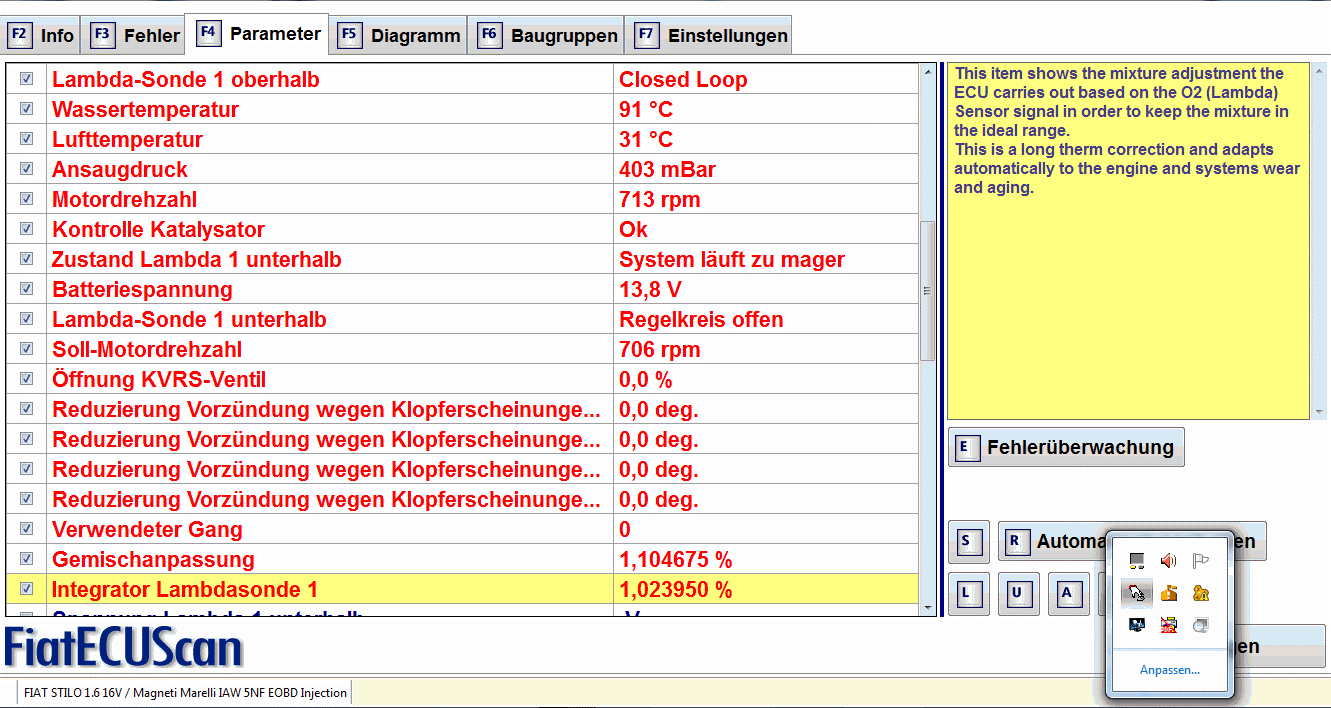The image size is (1331, 708).
Task: Click the Anpassen... link
Action: tap(1169, 670)
